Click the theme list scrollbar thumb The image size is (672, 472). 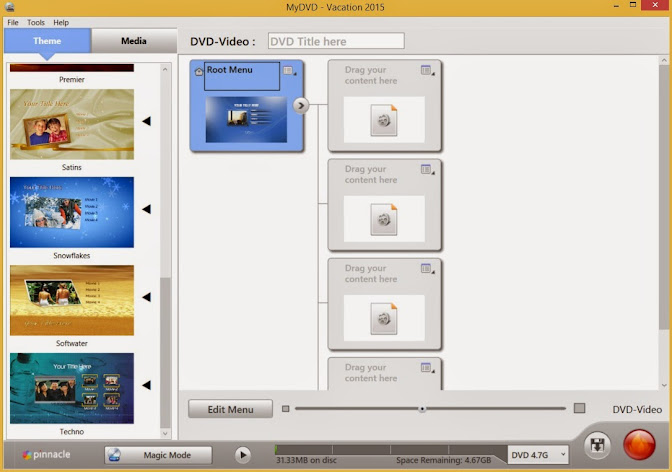point(165,352)
